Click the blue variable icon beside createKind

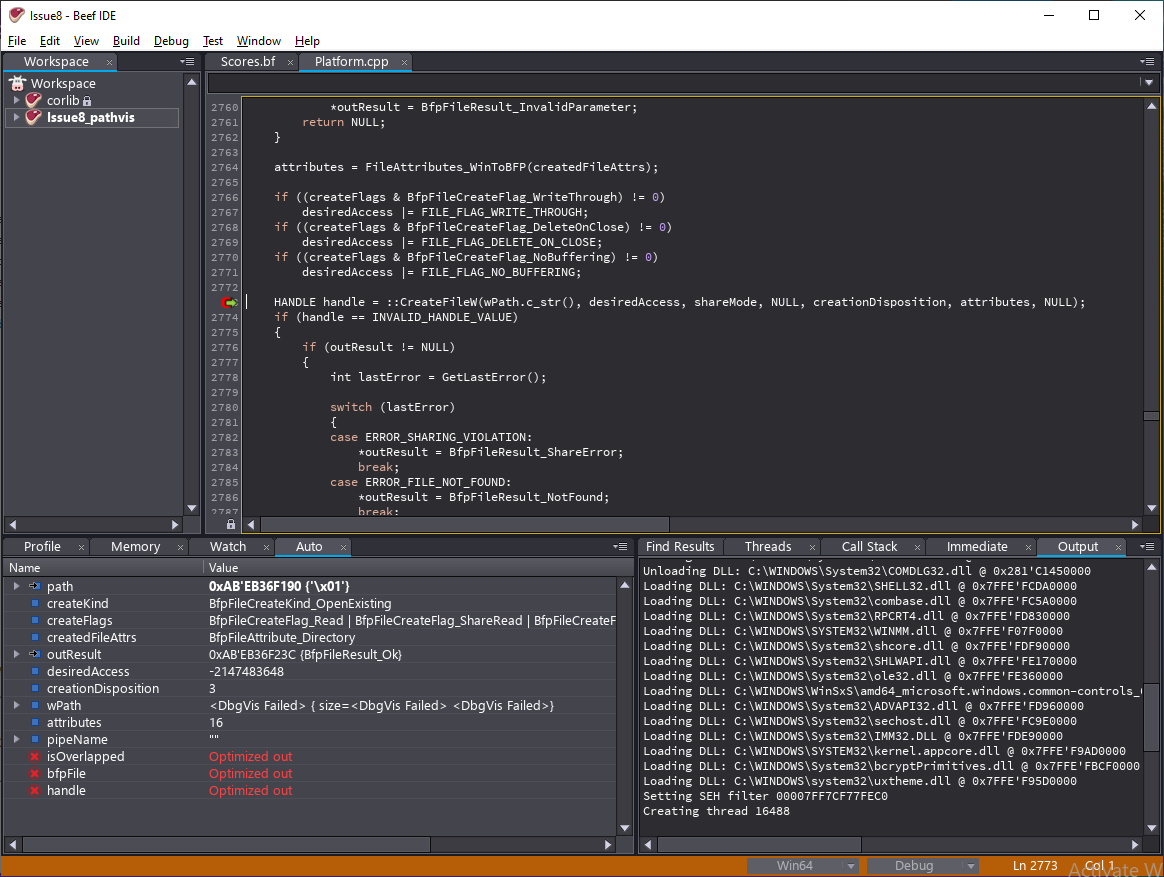[x=34, y=603]
